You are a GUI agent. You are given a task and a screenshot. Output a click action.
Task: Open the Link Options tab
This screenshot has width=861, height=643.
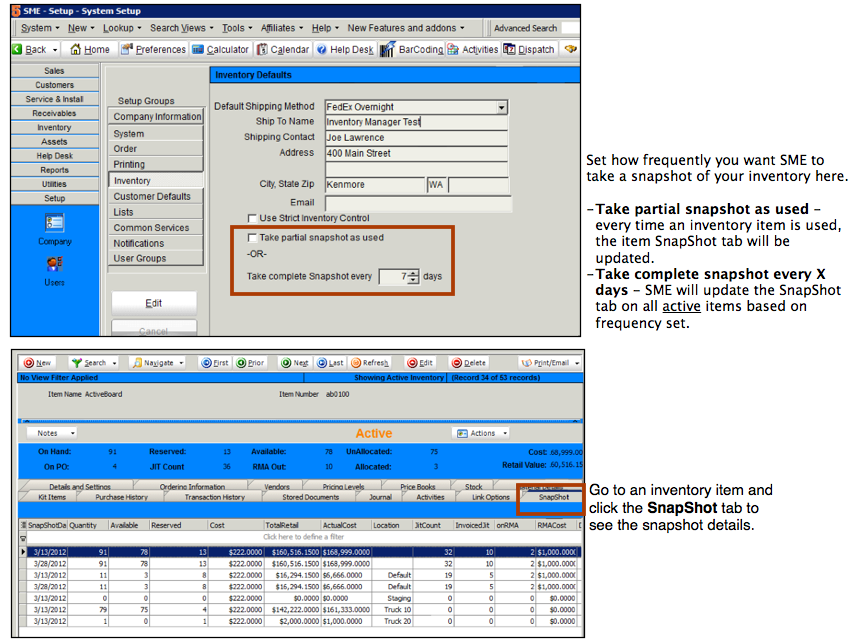(x=490, y=497)
